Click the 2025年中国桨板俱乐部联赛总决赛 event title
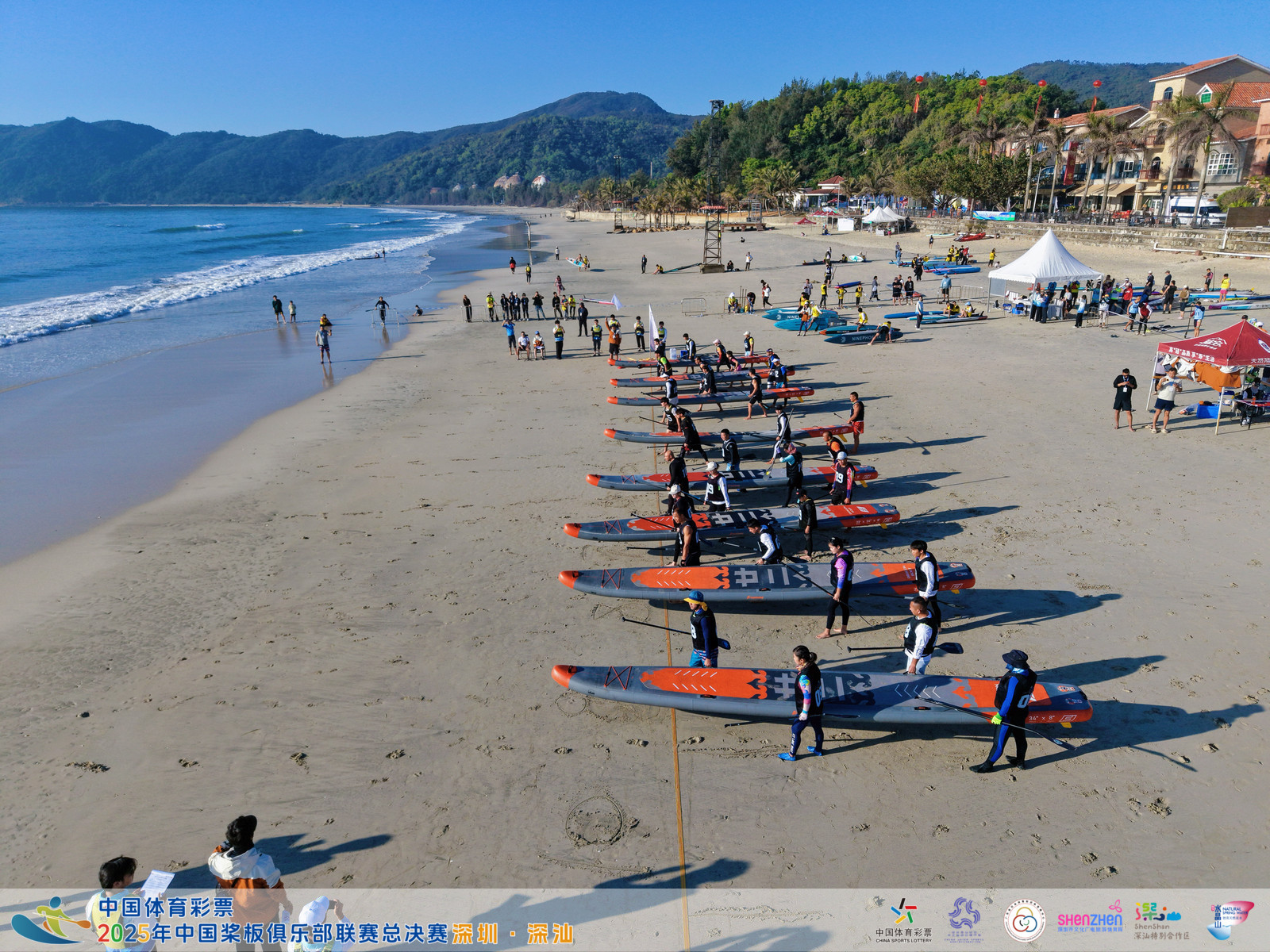Screen dimensions: 1270x952 pyautogui.click(x=272, y=934)
